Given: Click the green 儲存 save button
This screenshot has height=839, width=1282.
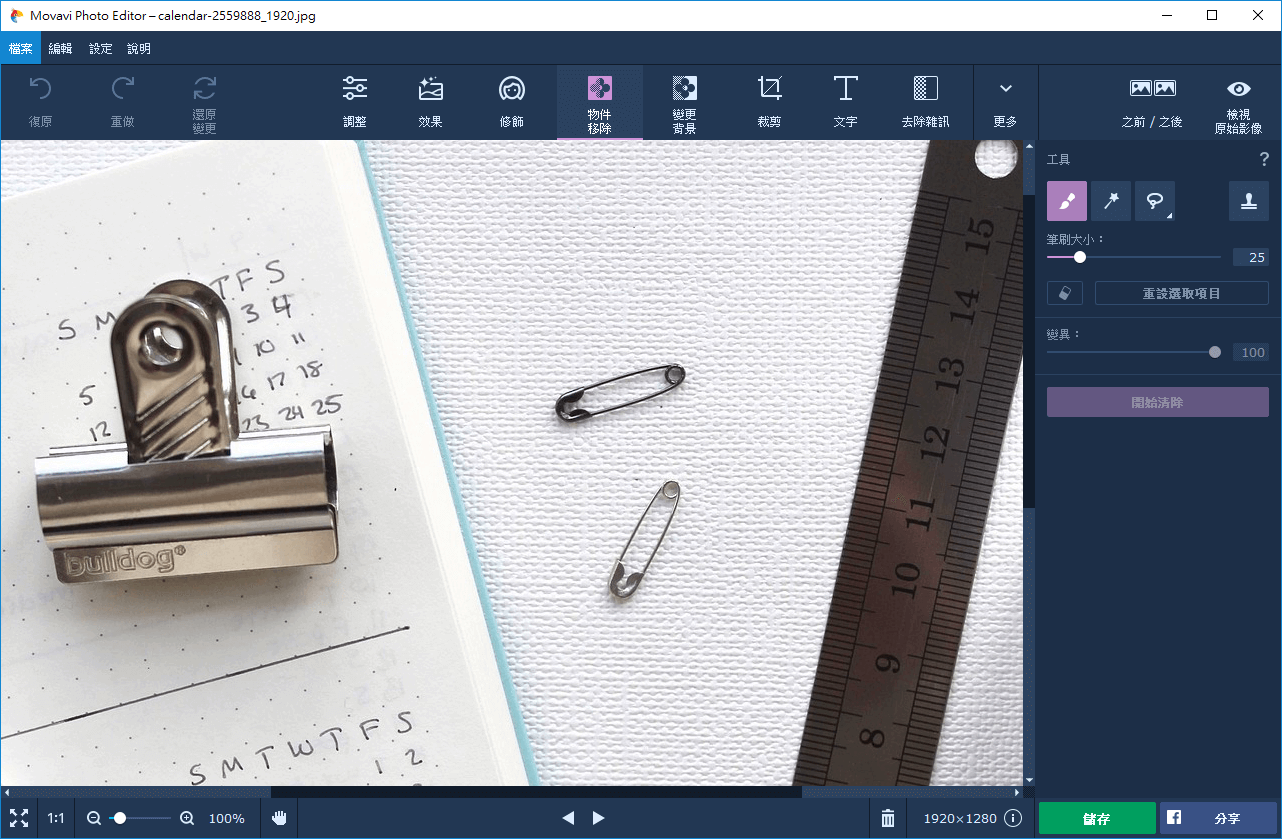Looking at the screenshot, I should coord(1096,818).
